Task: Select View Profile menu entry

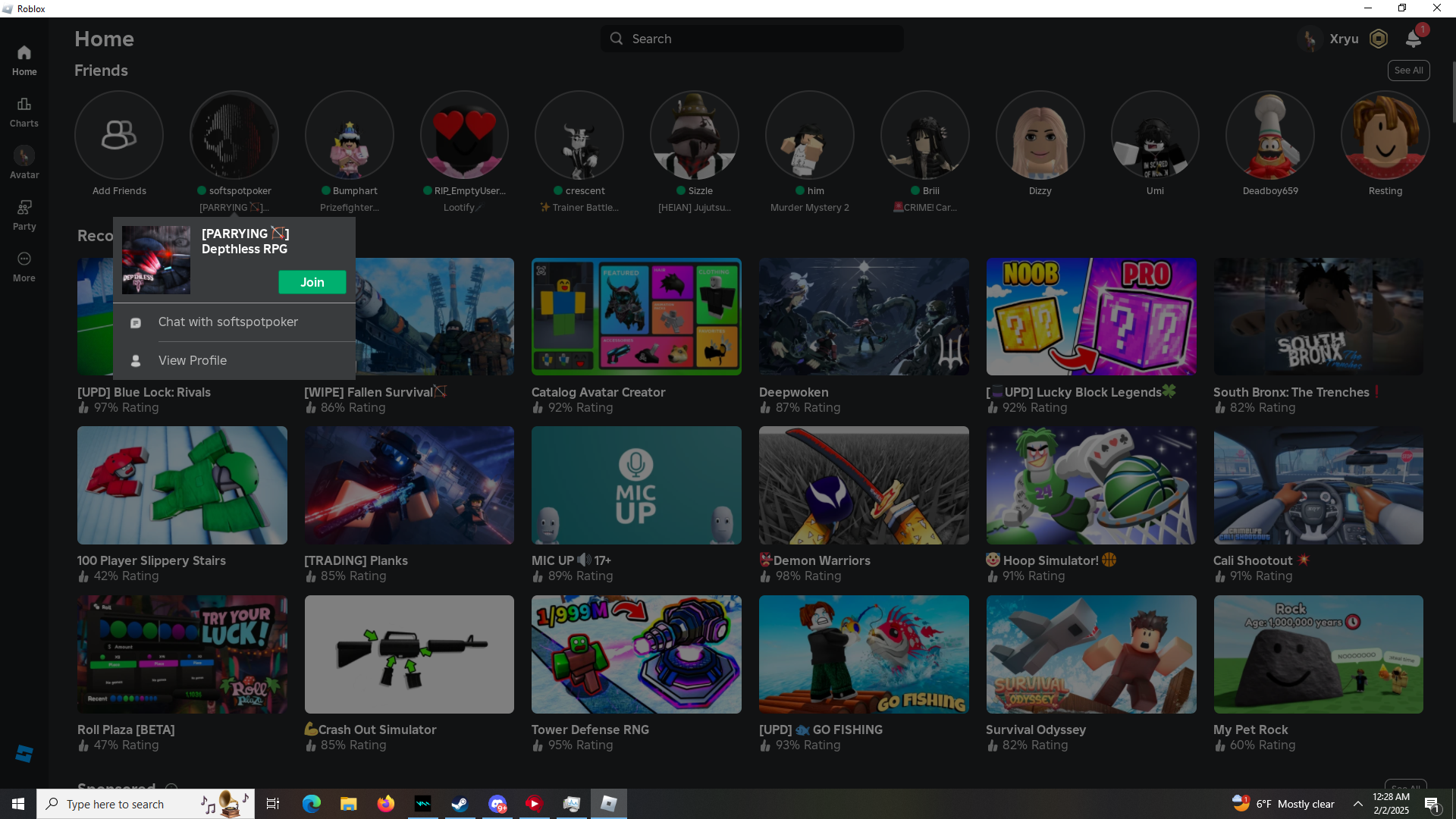Action: pyautogui.click(x=193, y=361)
